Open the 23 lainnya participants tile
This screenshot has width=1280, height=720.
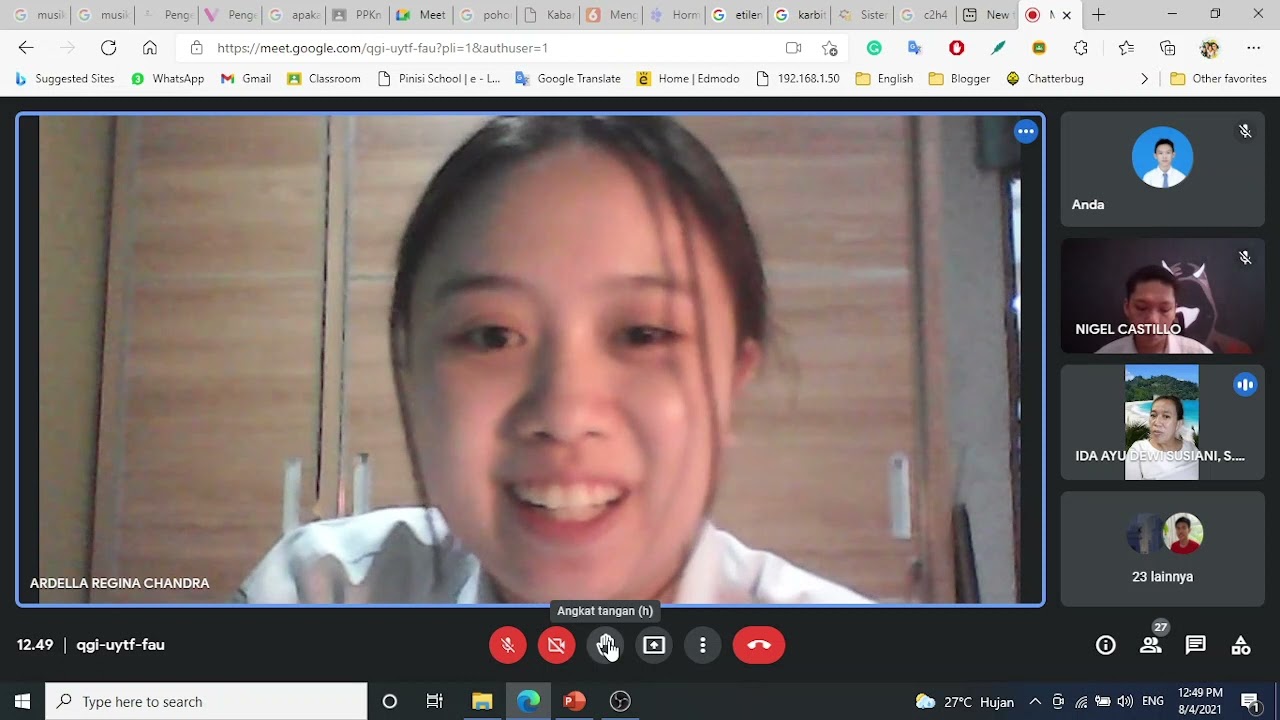(x=1163, y=549)
